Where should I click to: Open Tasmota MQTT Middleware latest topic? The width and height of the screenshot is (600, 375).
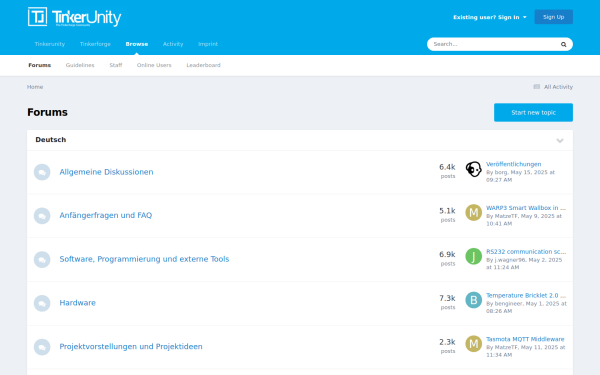pos(525,339)
